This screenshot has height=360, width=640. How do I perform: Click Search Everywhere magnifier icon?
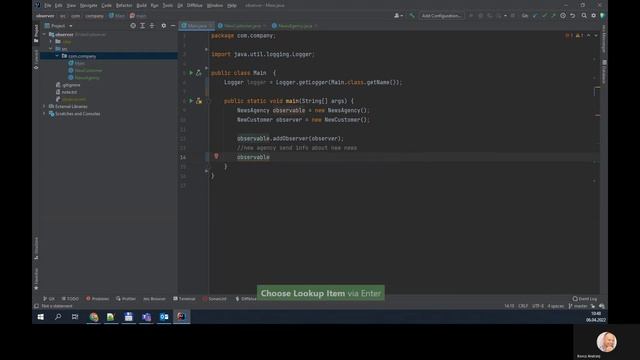point(584,16)
